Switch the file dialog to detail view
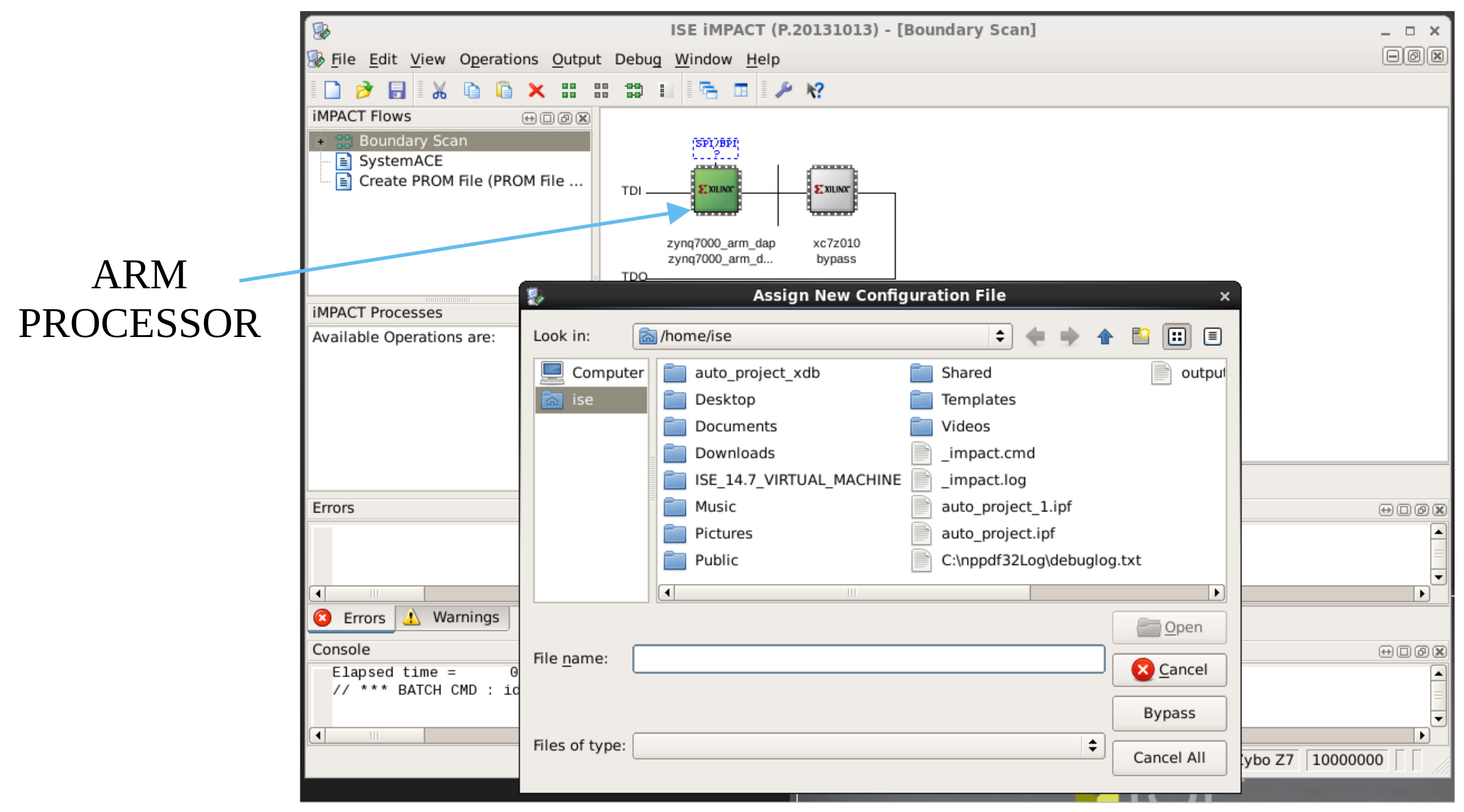The height and width of the screenshot is (812, 1464). pos(1212,336)
